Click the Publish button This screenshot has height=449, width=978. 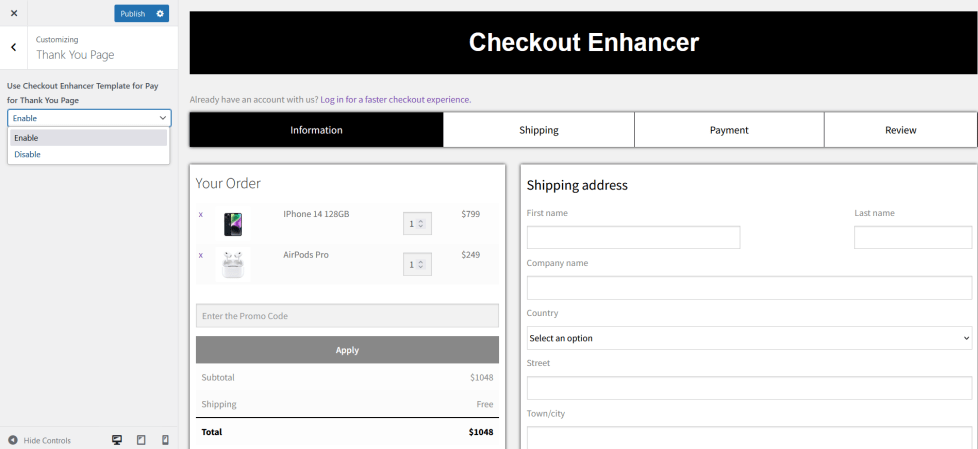click(132, 13)
